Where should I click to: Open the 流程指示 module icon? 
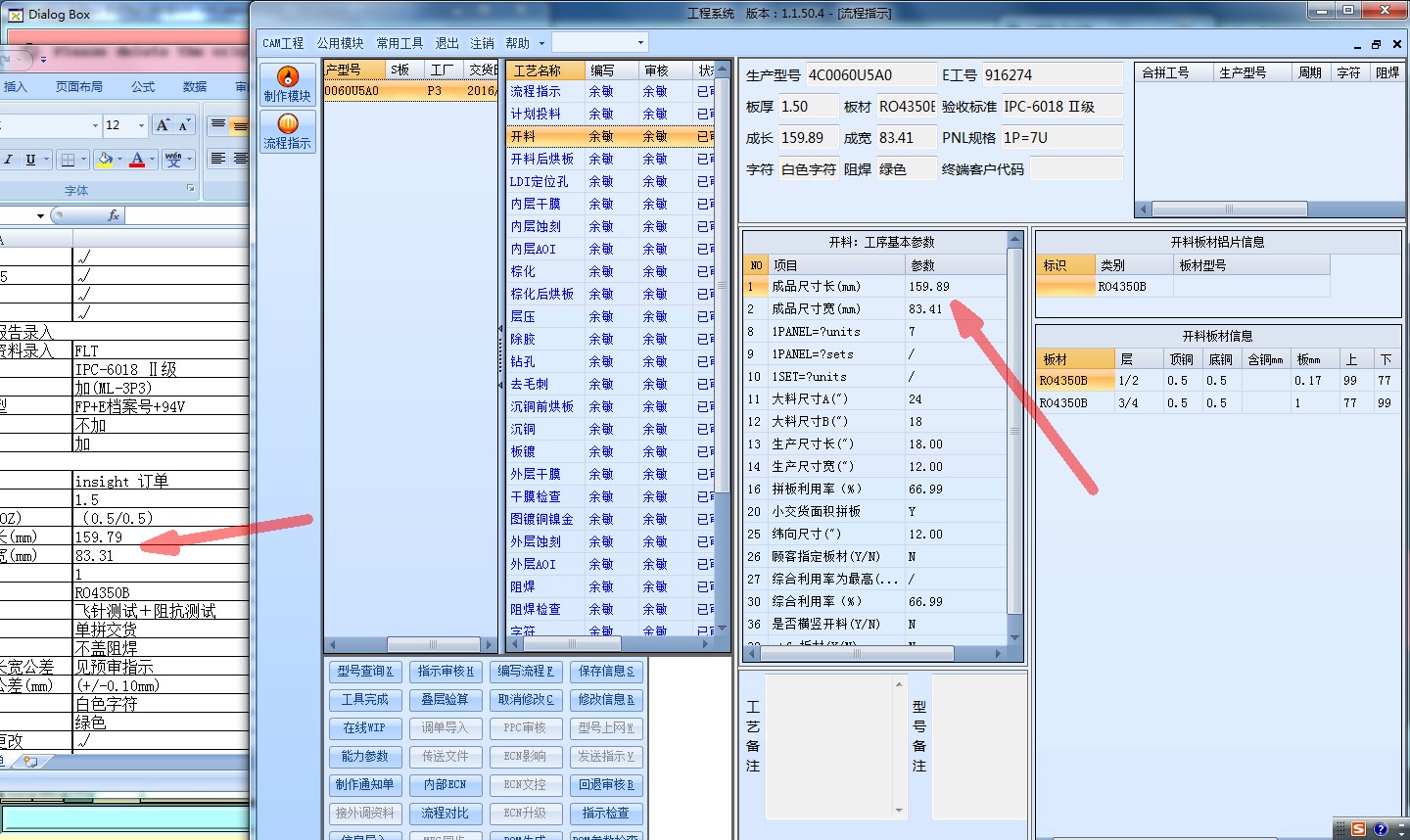(287, 131)
